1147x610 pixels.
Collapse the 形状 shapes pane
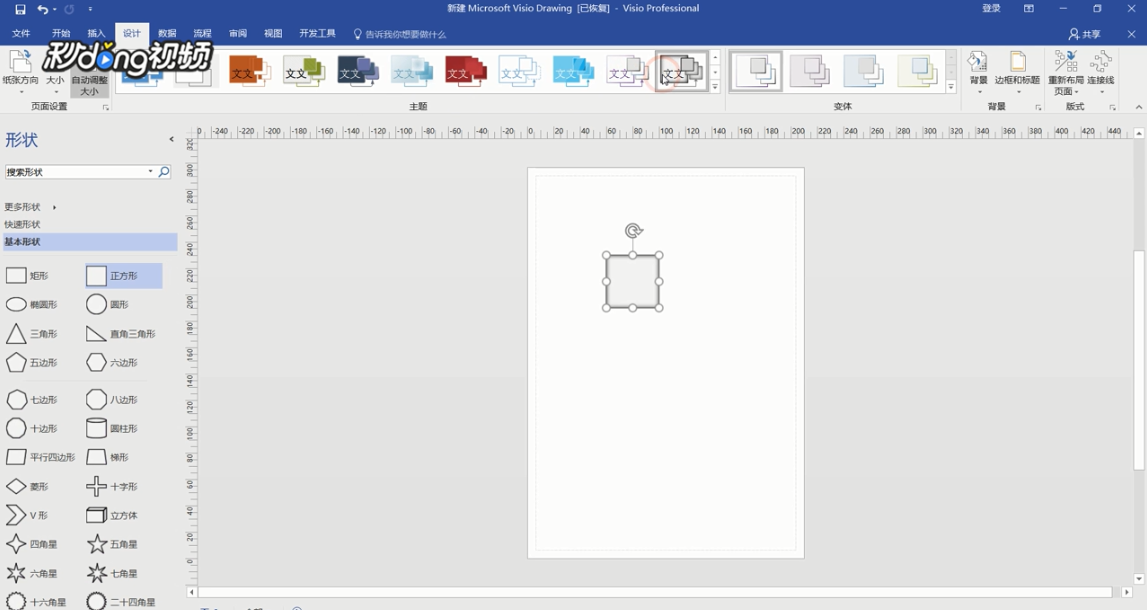[x=171, y=139]
